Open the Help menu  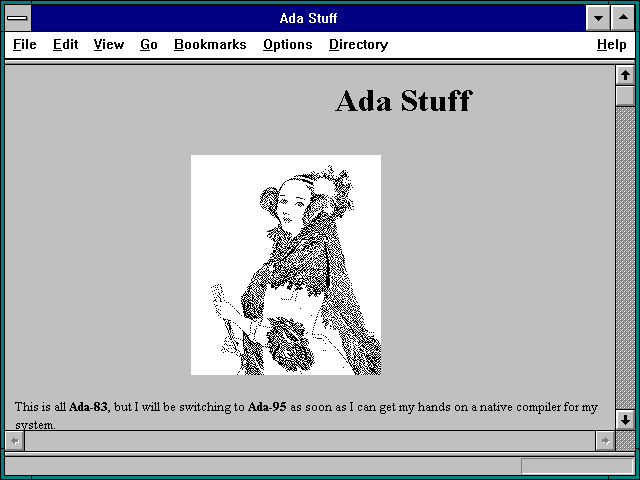611,44
